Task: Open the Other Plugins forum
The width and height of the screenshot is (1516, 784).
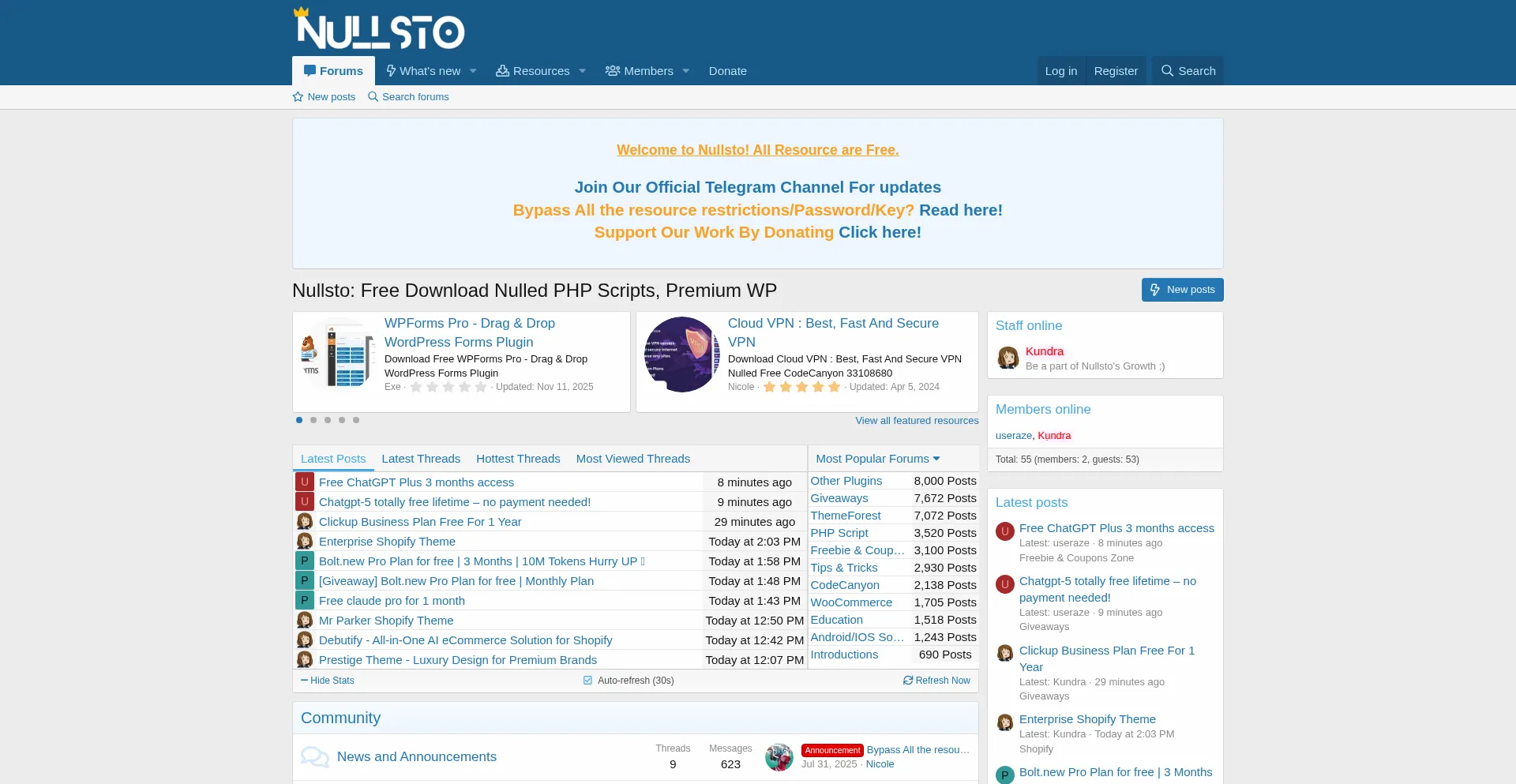Action: (846, 481)
